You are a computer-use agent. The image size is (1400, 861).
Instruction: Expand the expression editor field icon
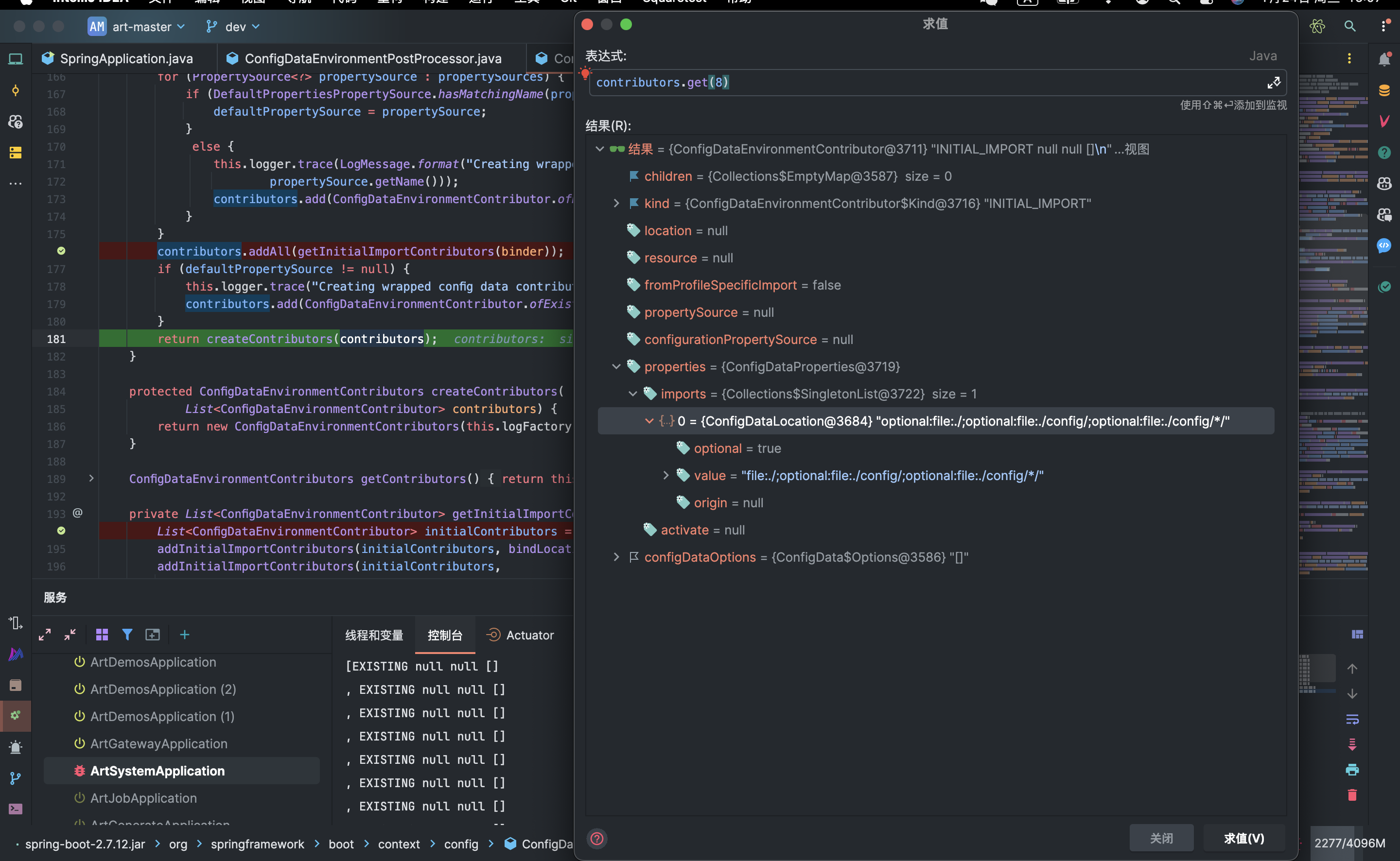[x=1274, y=83]
